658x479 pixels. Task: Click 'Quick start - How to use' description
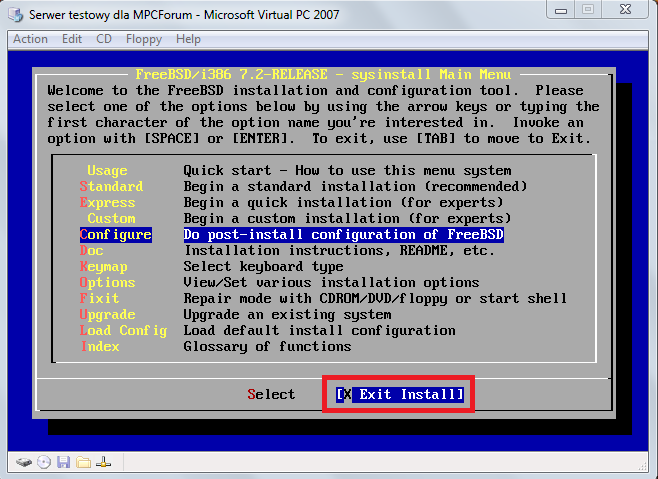(347, 170)
